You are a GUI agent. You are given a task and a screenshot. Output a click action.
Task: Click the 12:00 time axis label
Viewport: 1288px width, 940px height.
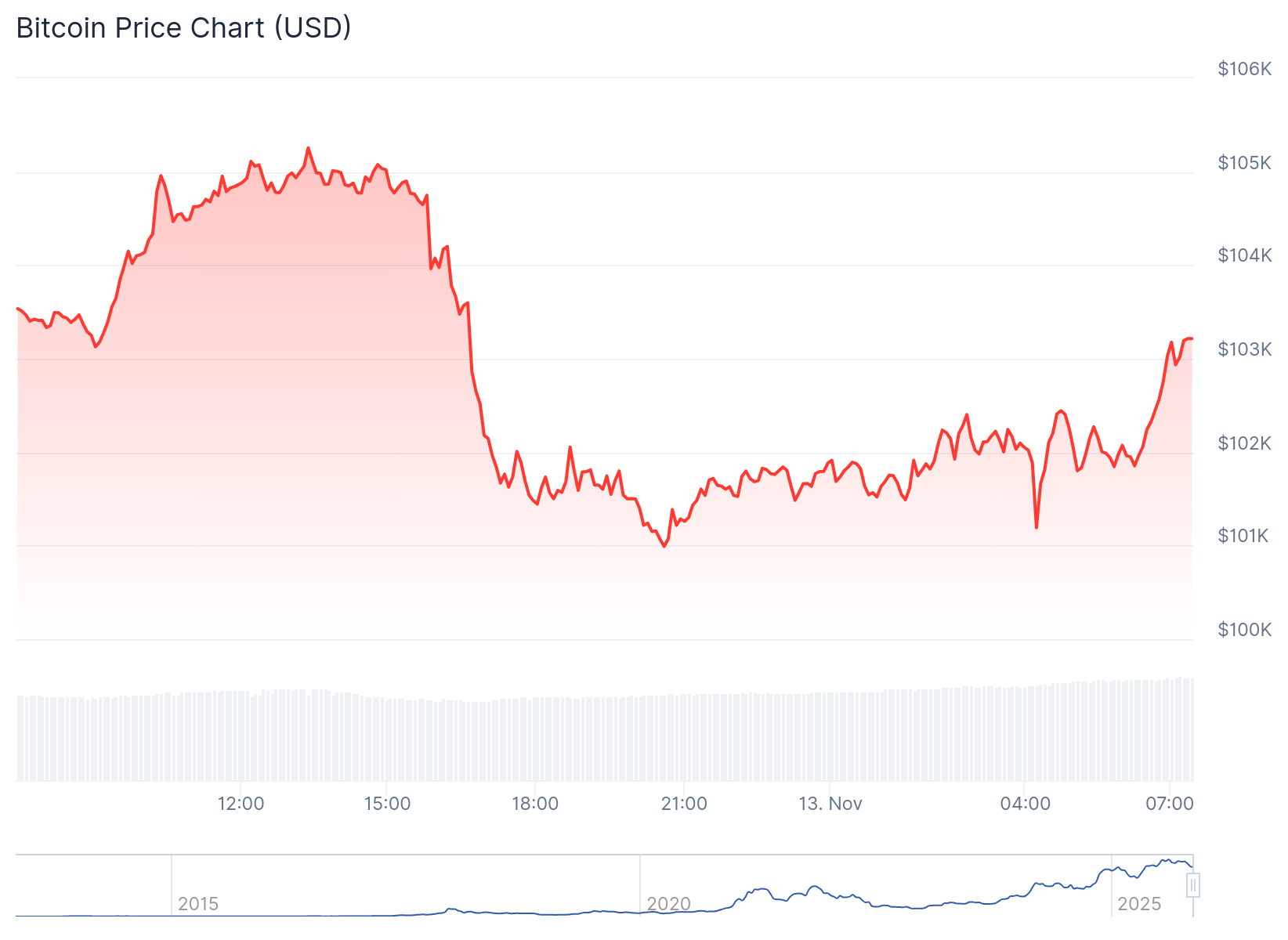241,804
